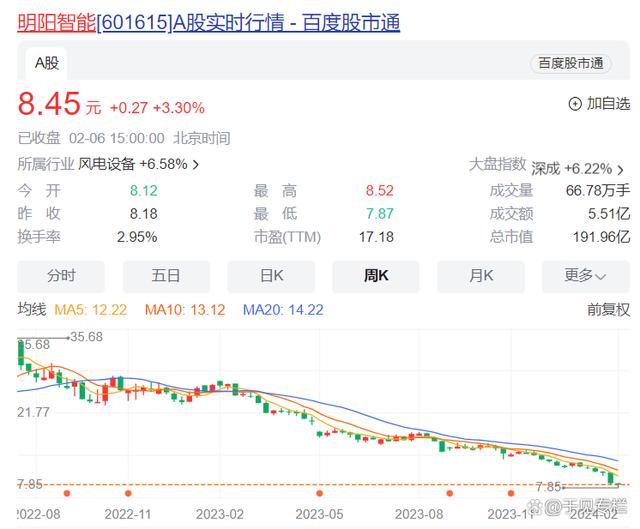Screen dimensions: 640x529
Task: Click the 2023-02 date axis label
Action: (220, 514)
